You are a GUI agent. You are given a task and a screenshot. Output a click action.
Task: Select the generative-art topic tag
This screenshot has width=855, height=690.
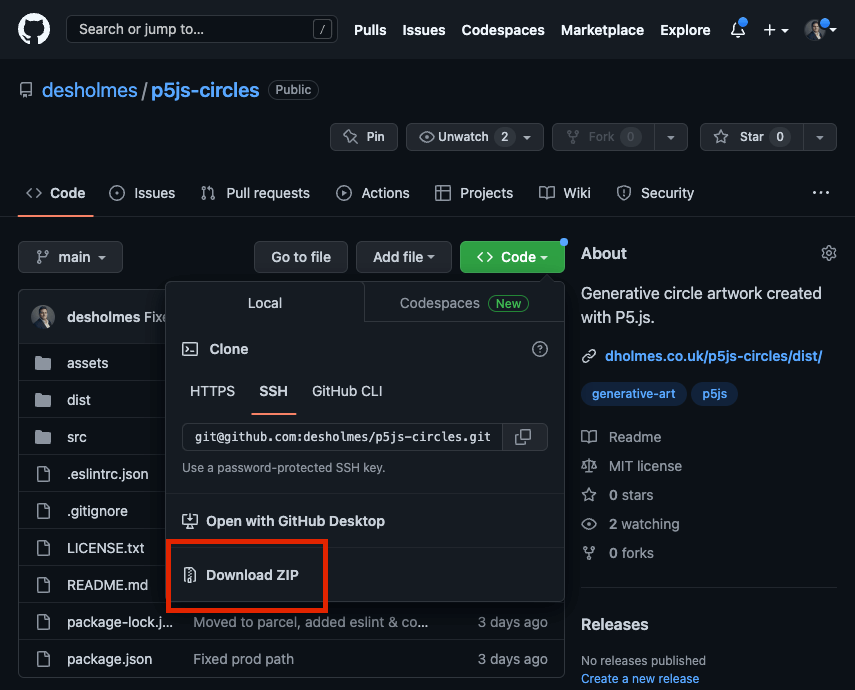pyautogui.click(x=634, y=394)
